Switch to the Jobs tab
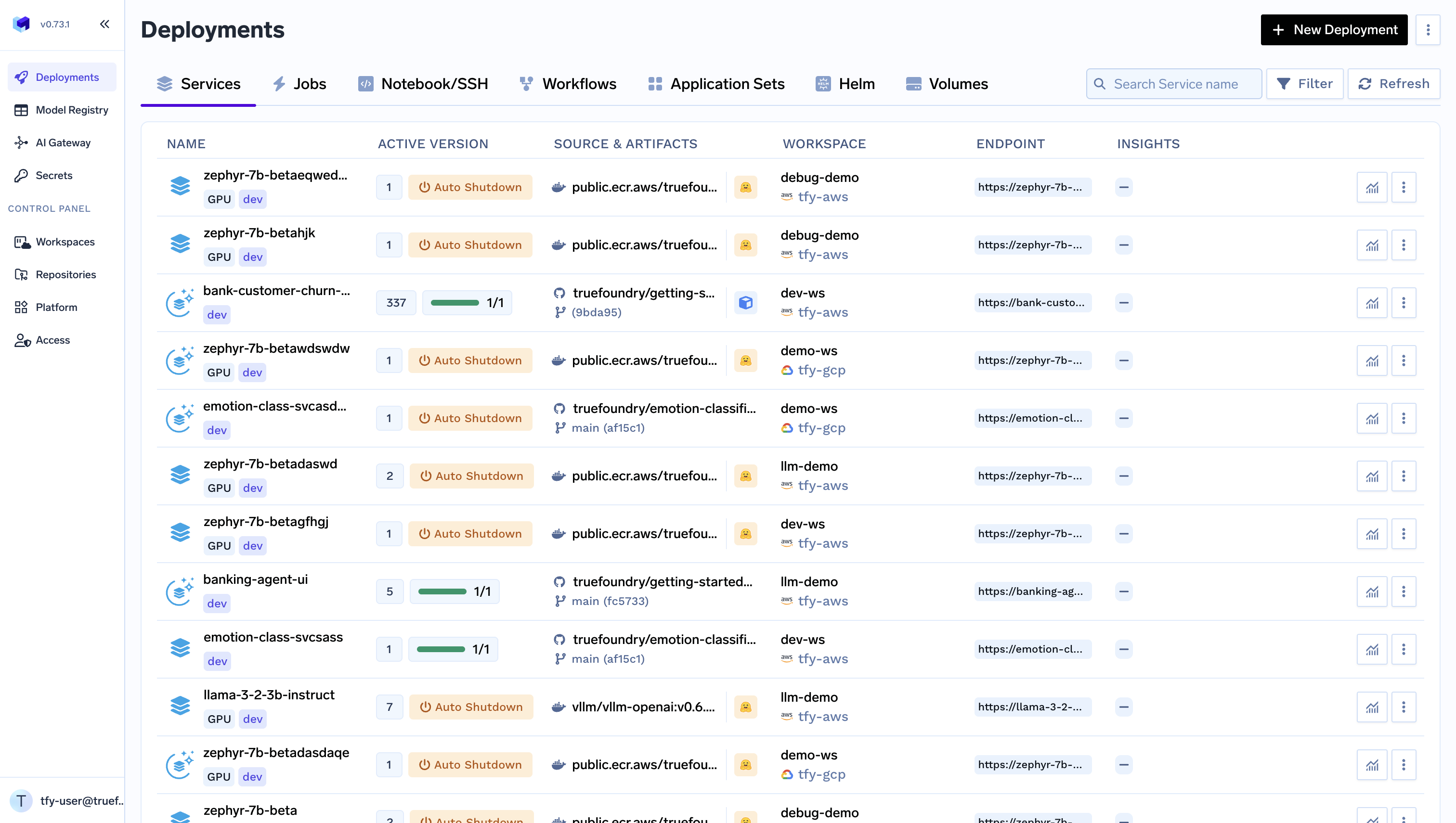Image resolution: width=1456 pixels, height=823 pixels. pyautogui.click(x=299, y=84)
